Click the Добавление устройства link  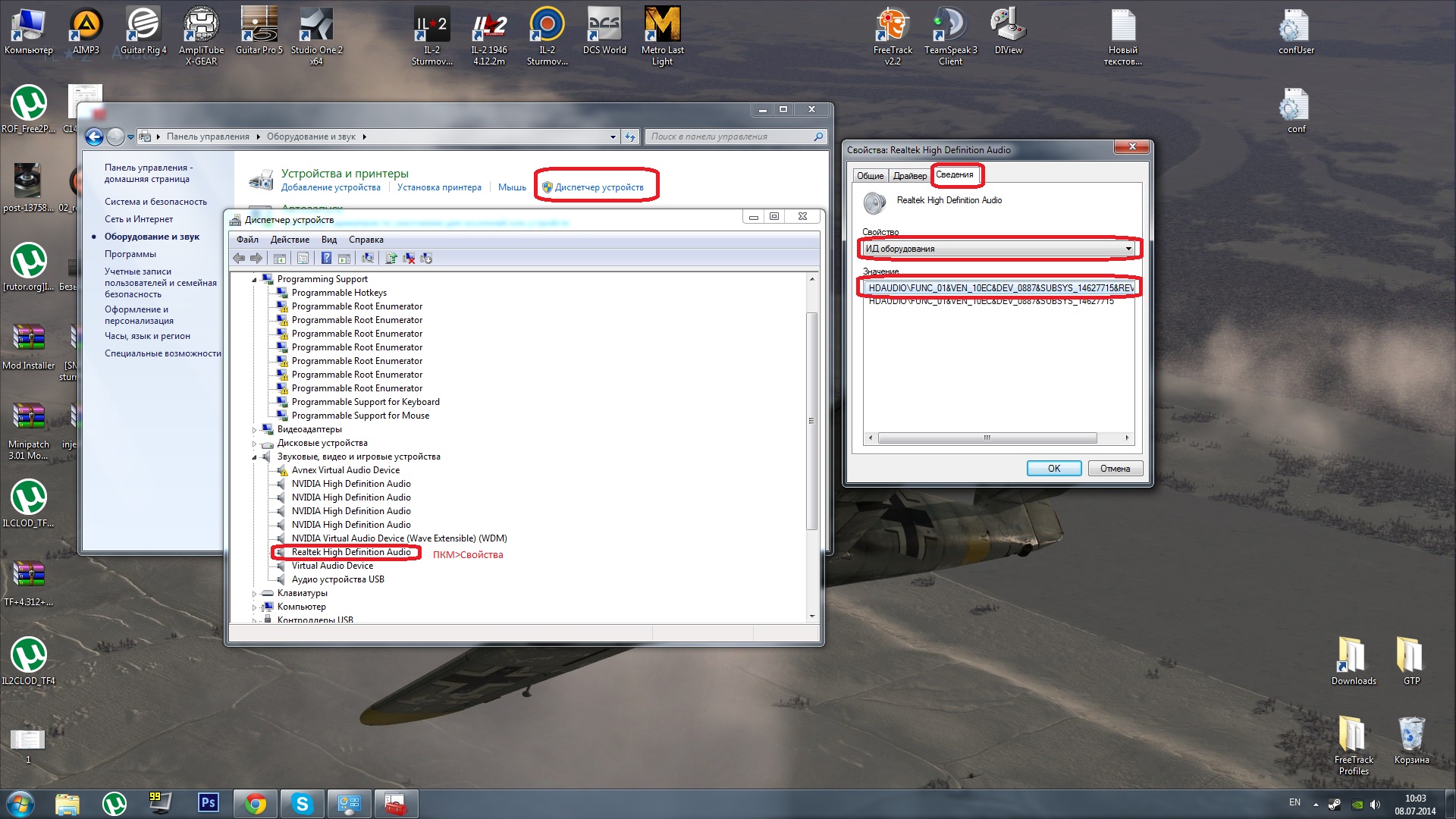coord(331,187)
